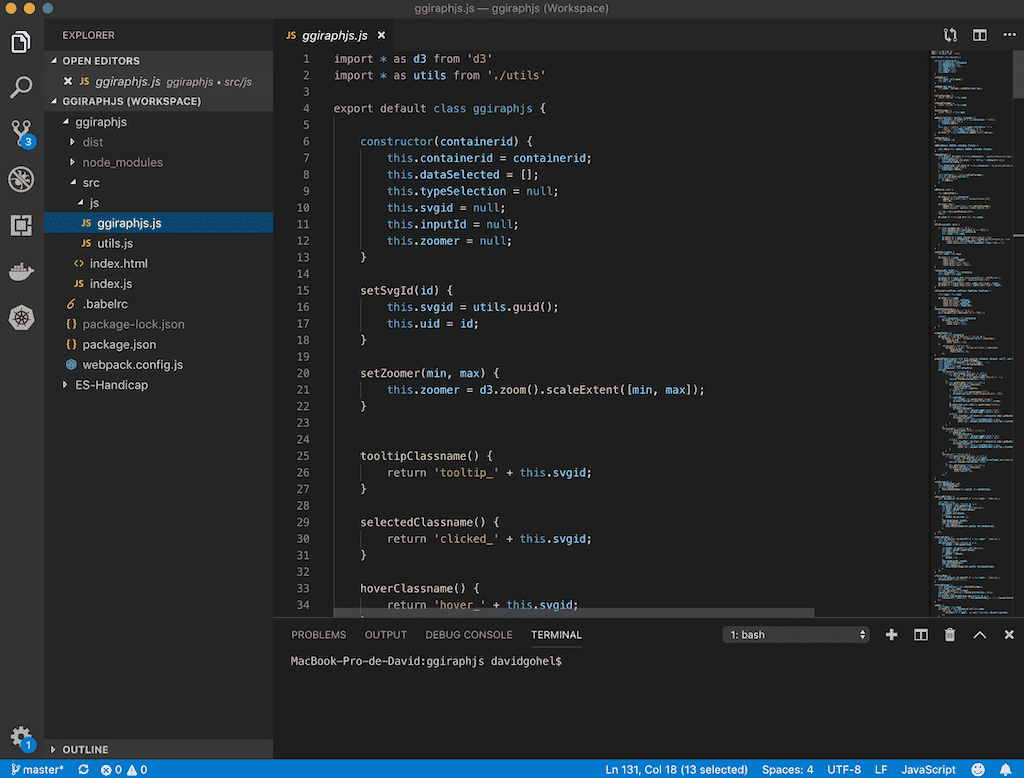Collapse the GGIRAPHJS (WORKSPACE) section
Screen dimensions: 1024x778
coord(54,101)
